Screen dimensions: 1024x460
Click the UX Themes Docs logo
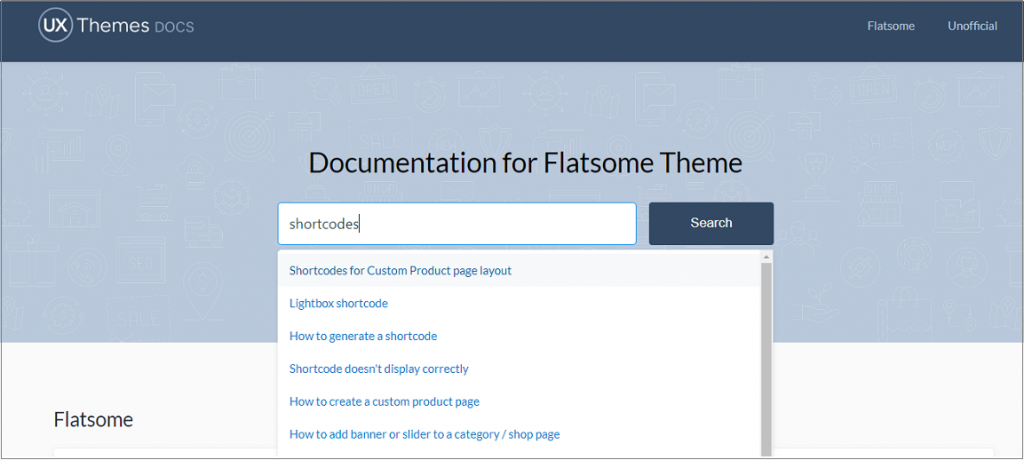[116, 26]
